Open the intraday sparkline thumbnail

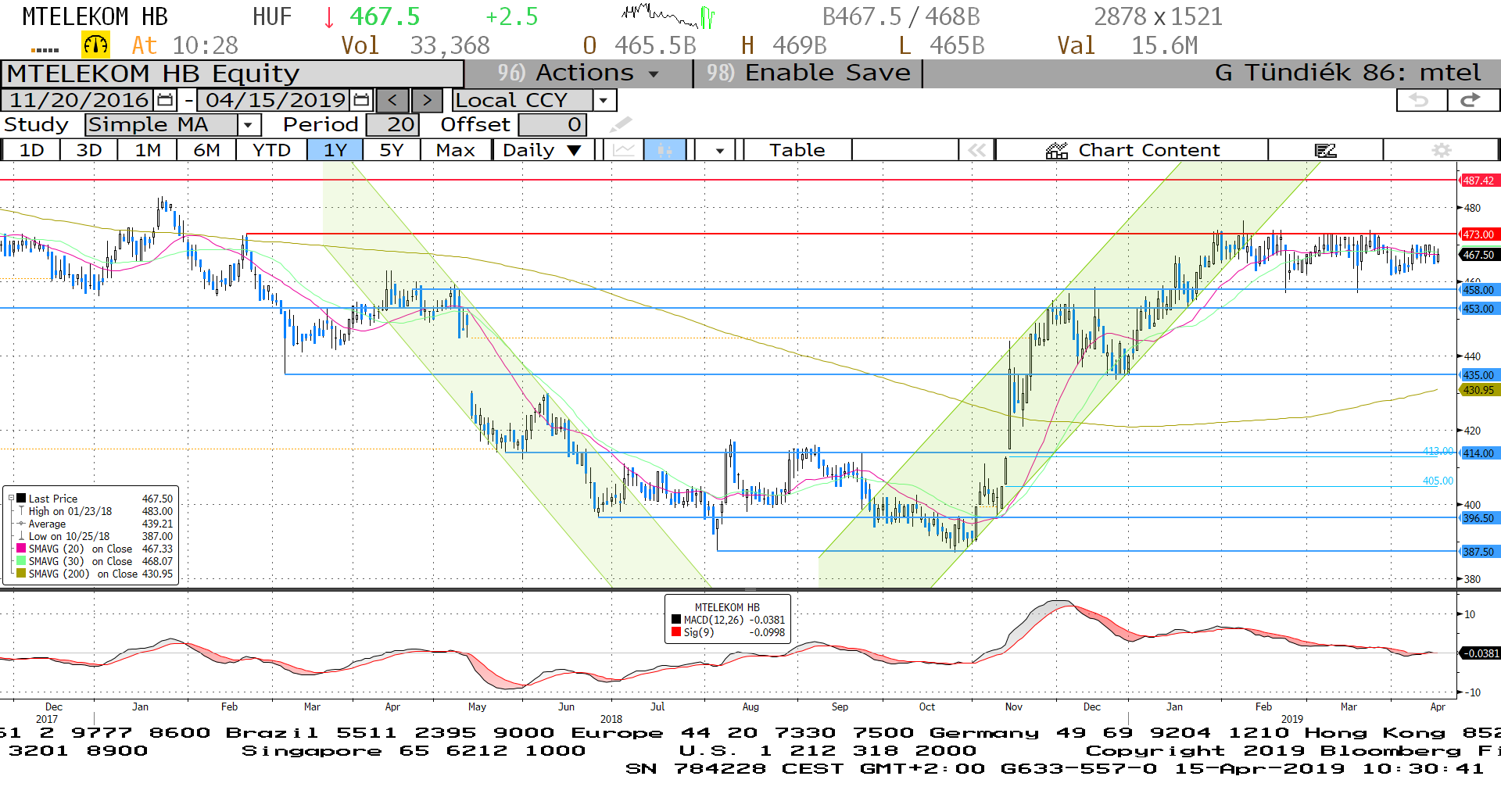[668, 16]
